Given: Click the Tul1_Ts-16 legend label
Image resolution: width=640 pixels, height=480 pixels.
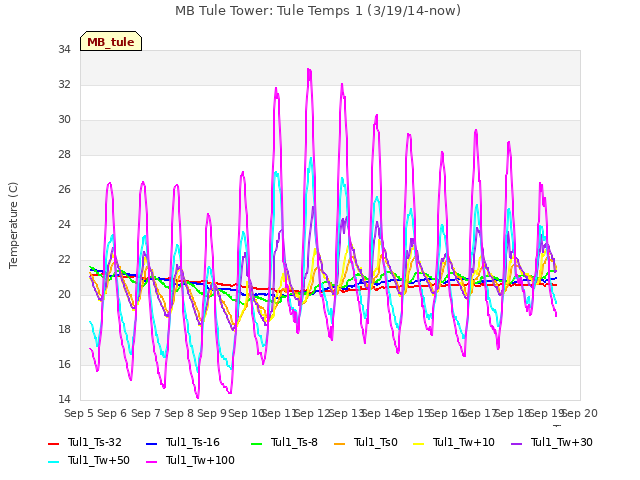Looking at the screenshot, I should (192, 442).
